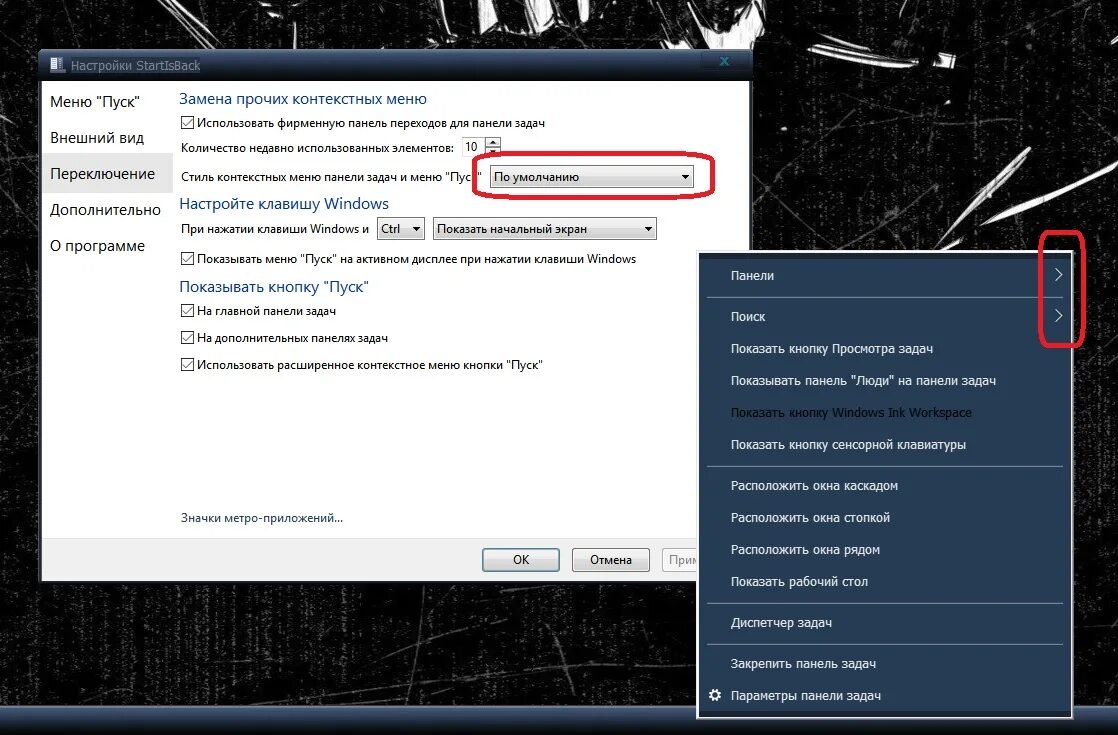This screenshot has height=735, width=1118.
Task: Open Диспетчер задач from the context menu
Action: coord(885,622)
